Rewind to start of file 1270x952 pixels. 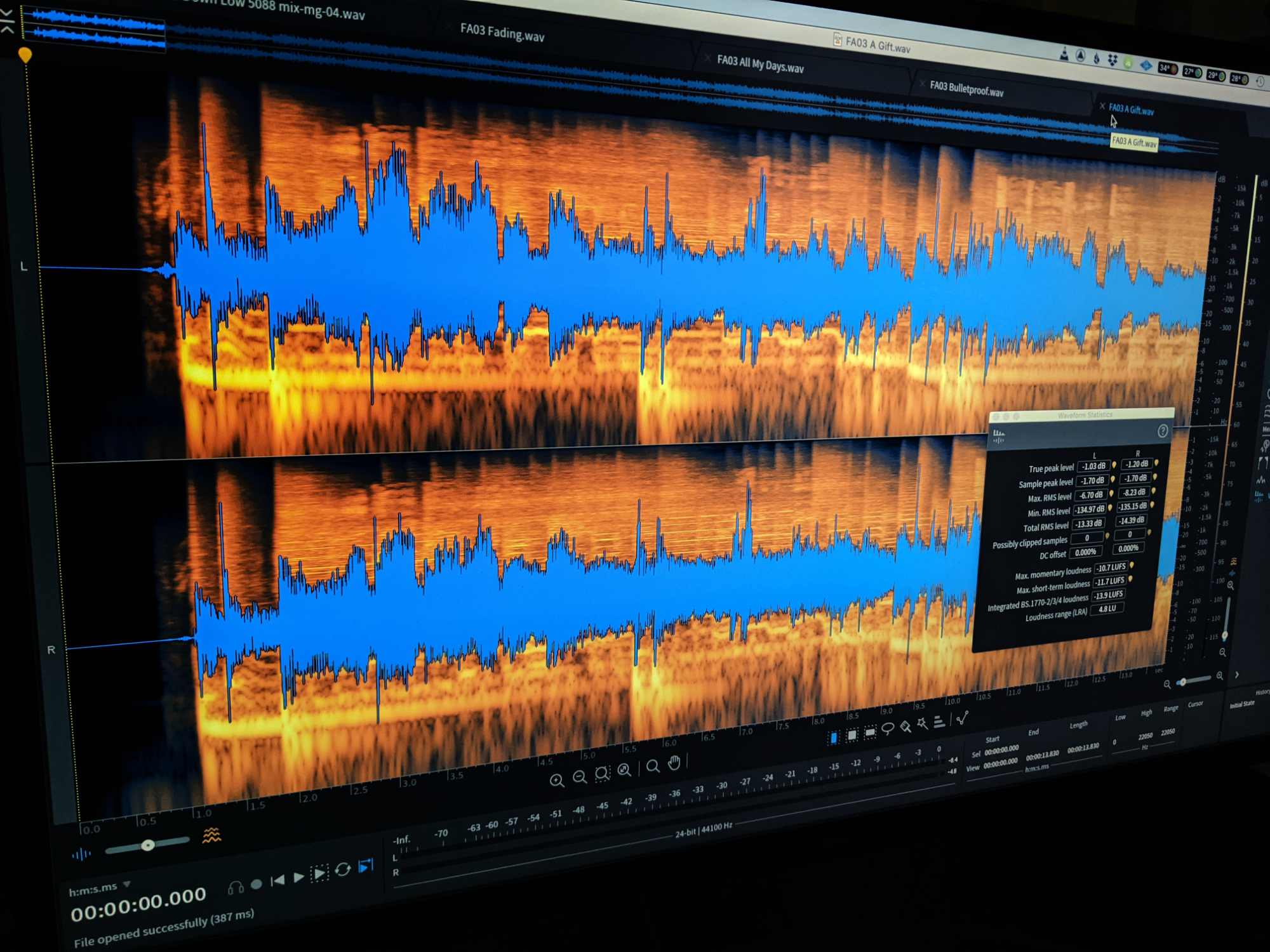point(277,881)
